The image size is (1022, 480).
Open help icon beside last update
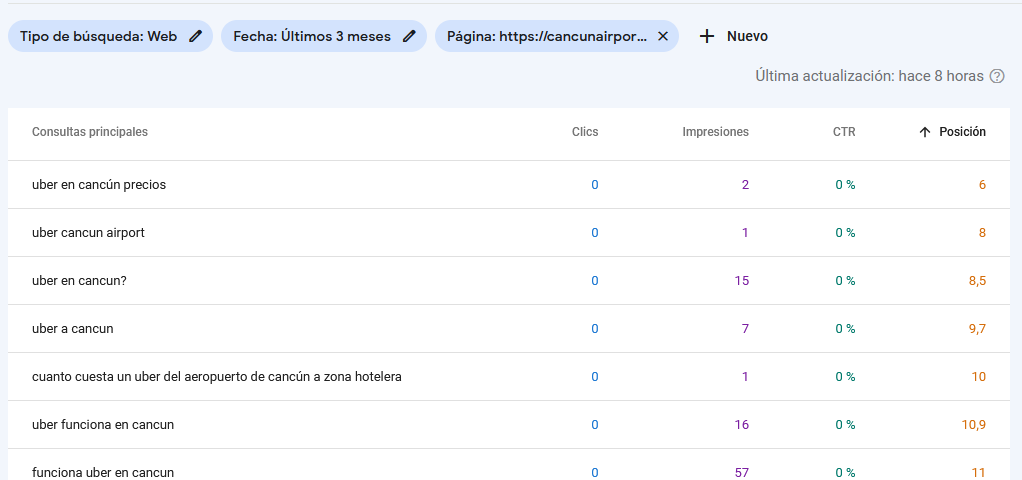click(x=997, y=76)
